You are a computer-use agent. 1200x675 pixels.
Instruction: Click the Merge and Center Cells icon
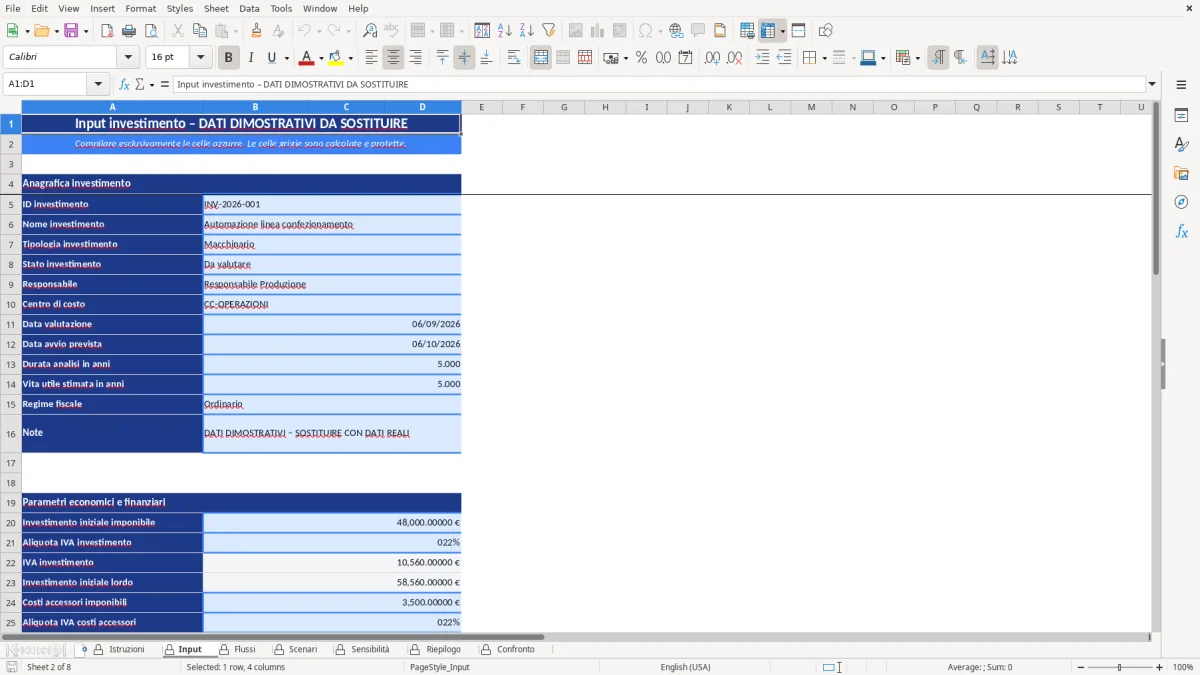pos(541,58)
